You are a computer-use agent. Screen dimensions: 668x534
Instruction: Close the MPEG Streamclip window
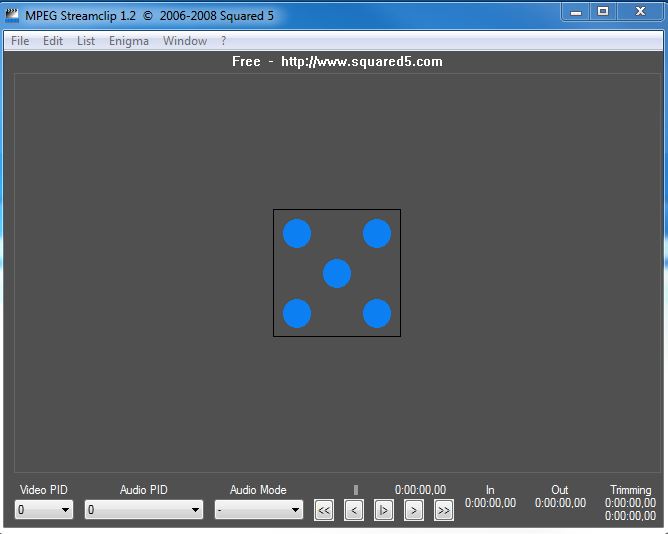640,12
